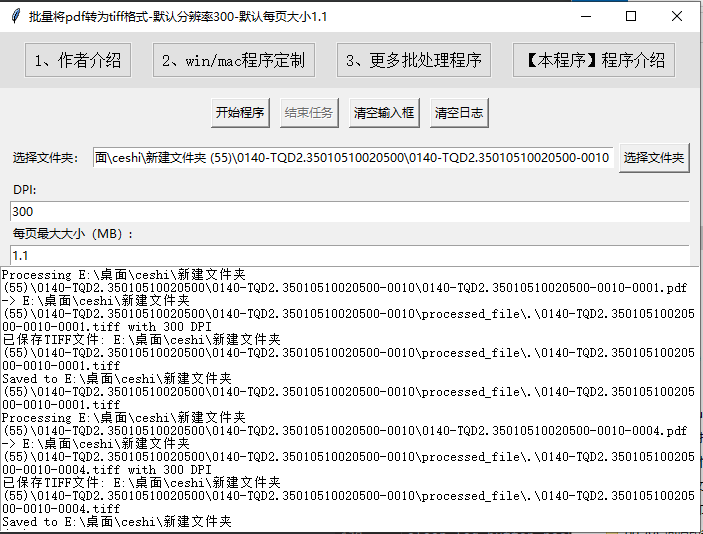Screen dimensions: 703x534
Task: Click the DPI input field showing 300
Action: point(350,212)
